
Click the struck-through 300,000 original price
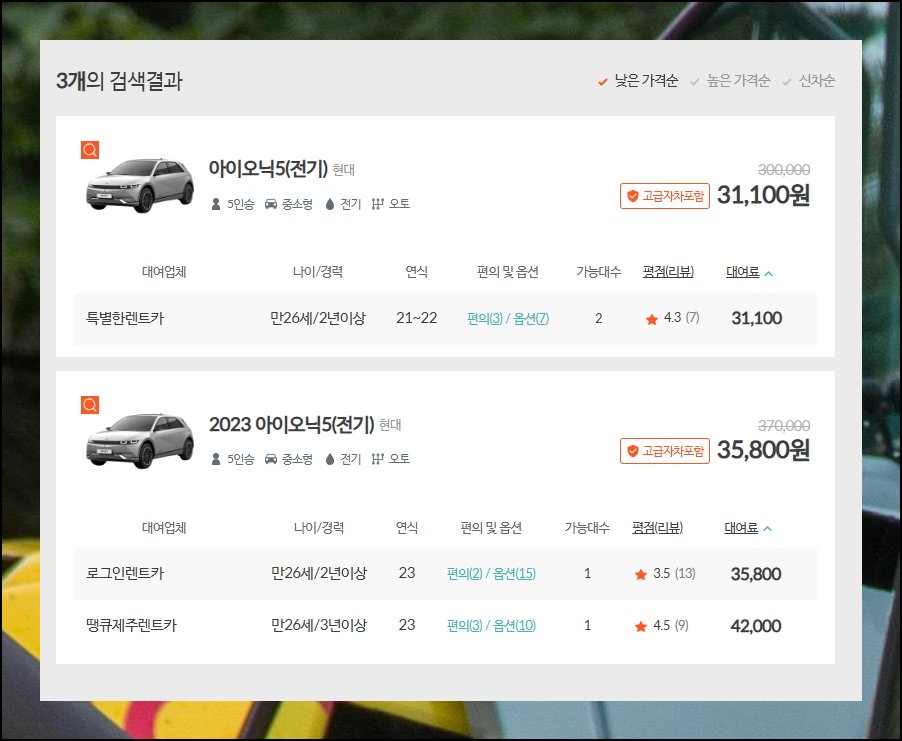[784, 170]
